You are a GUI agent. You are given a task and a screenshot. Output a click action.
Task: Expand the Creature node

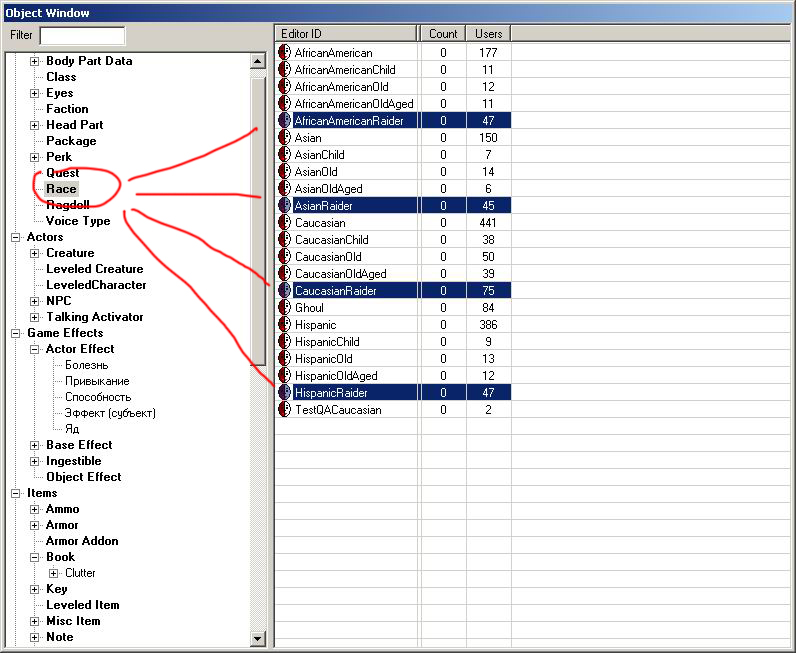click(x=35, y=253)
